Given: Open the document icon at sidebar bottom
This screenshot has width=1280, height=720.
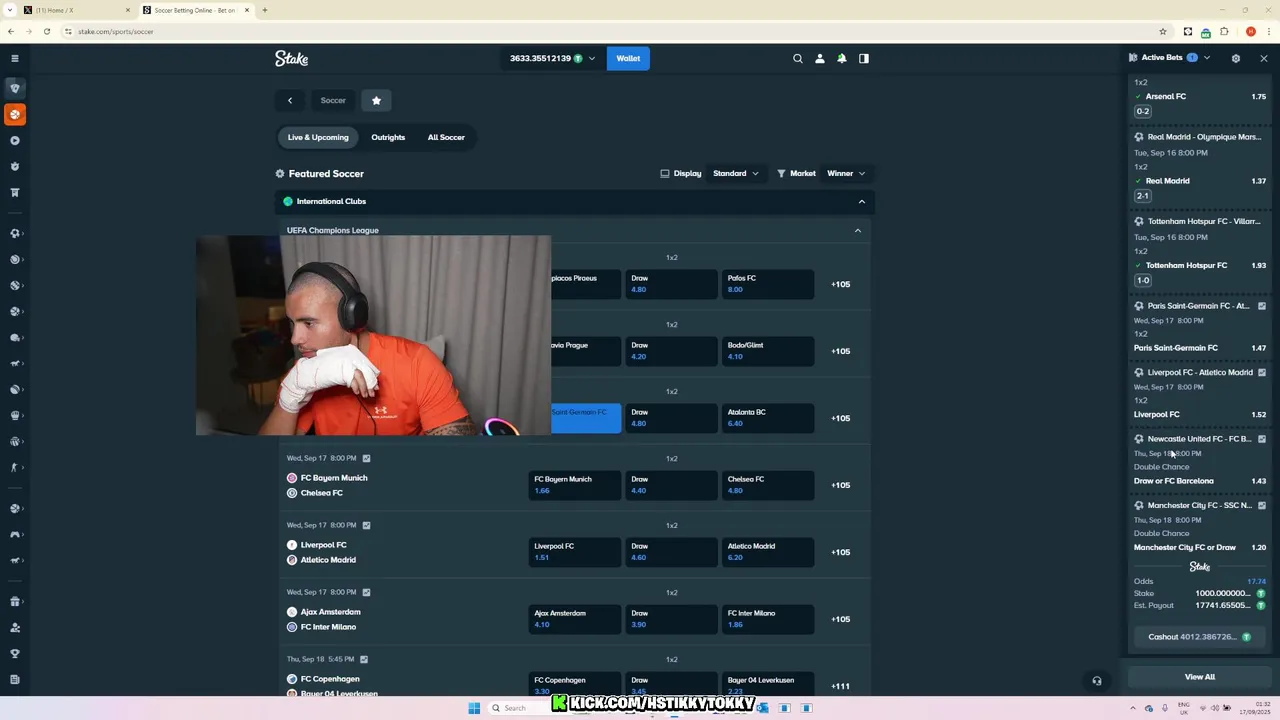Looking at the screenshot, I should click(15, 679).
